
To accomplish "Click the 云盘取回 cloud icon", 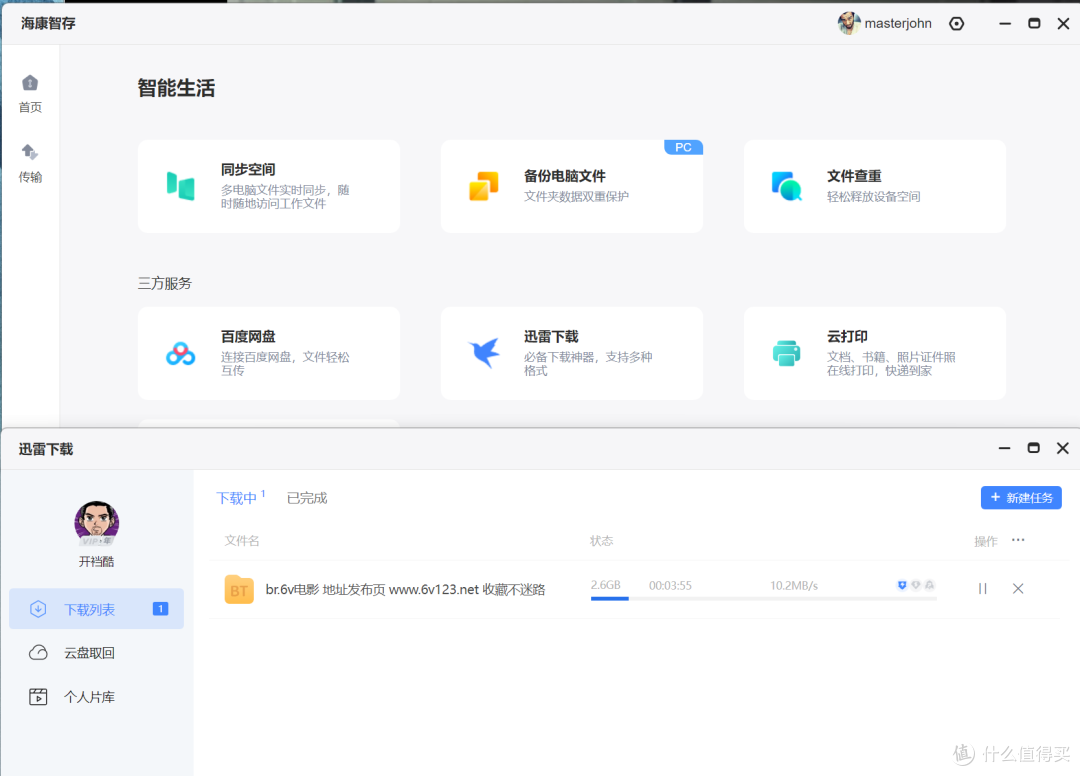I will pos(38,653).
